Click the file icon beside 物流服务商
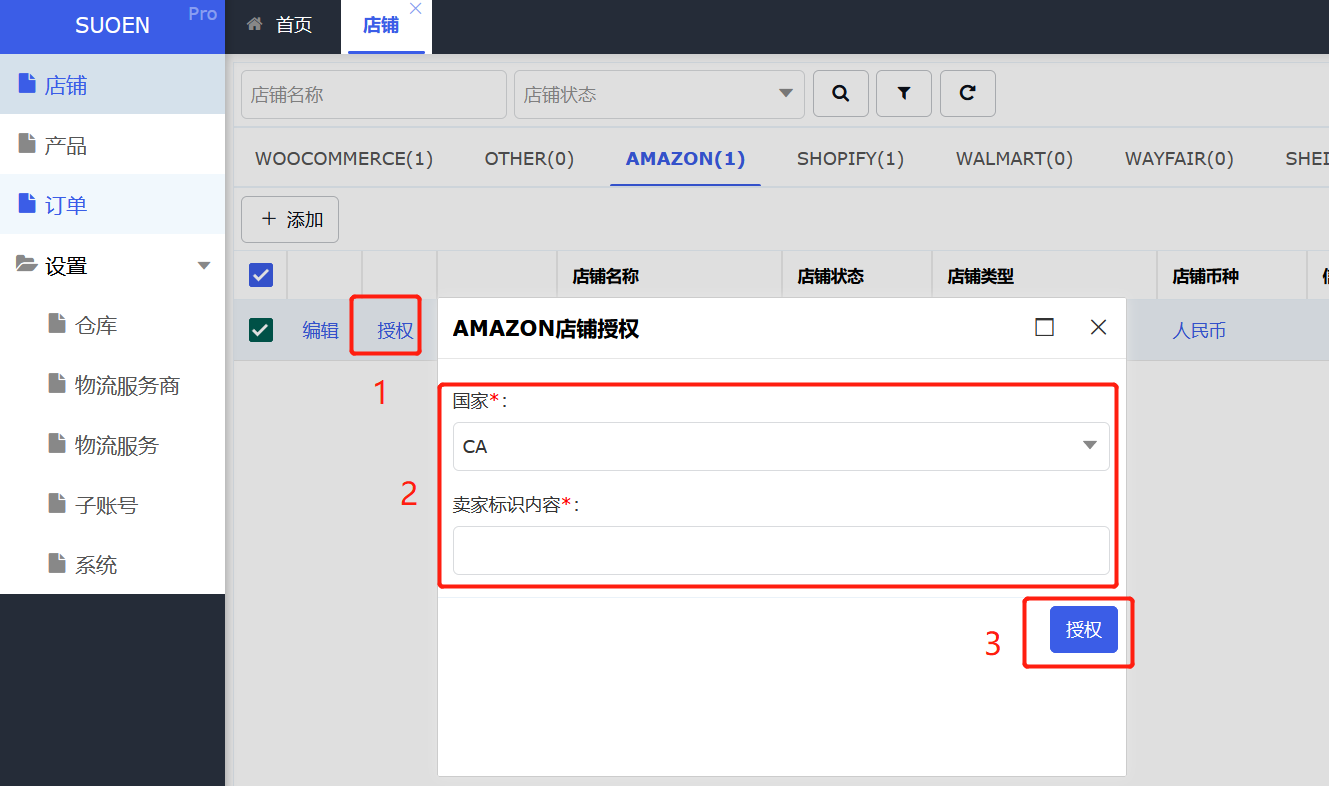This screenshot has height=786, width=1329. (x=57, y=384)
